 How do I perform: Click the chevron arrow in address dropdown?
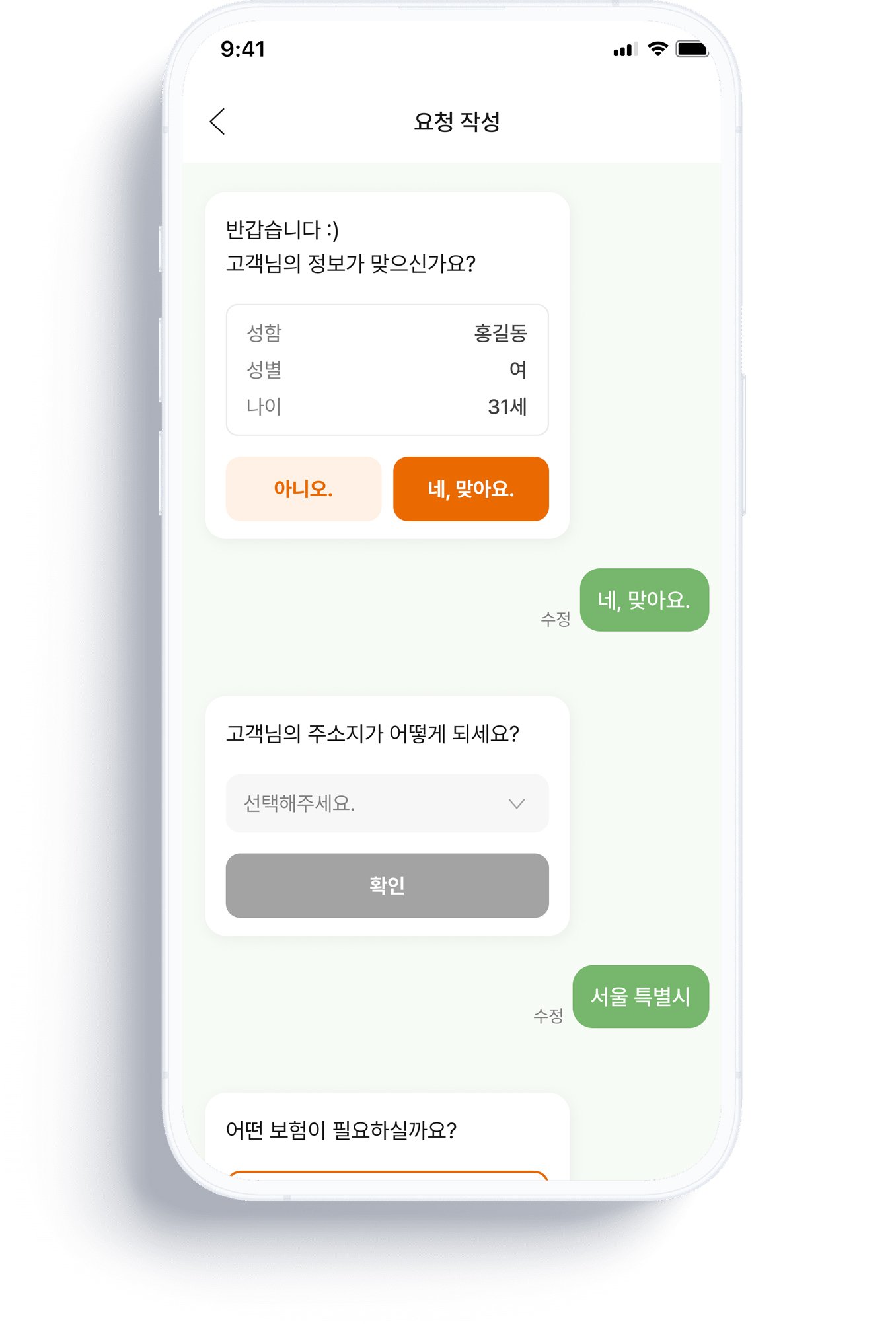click(x=517, y=804)
